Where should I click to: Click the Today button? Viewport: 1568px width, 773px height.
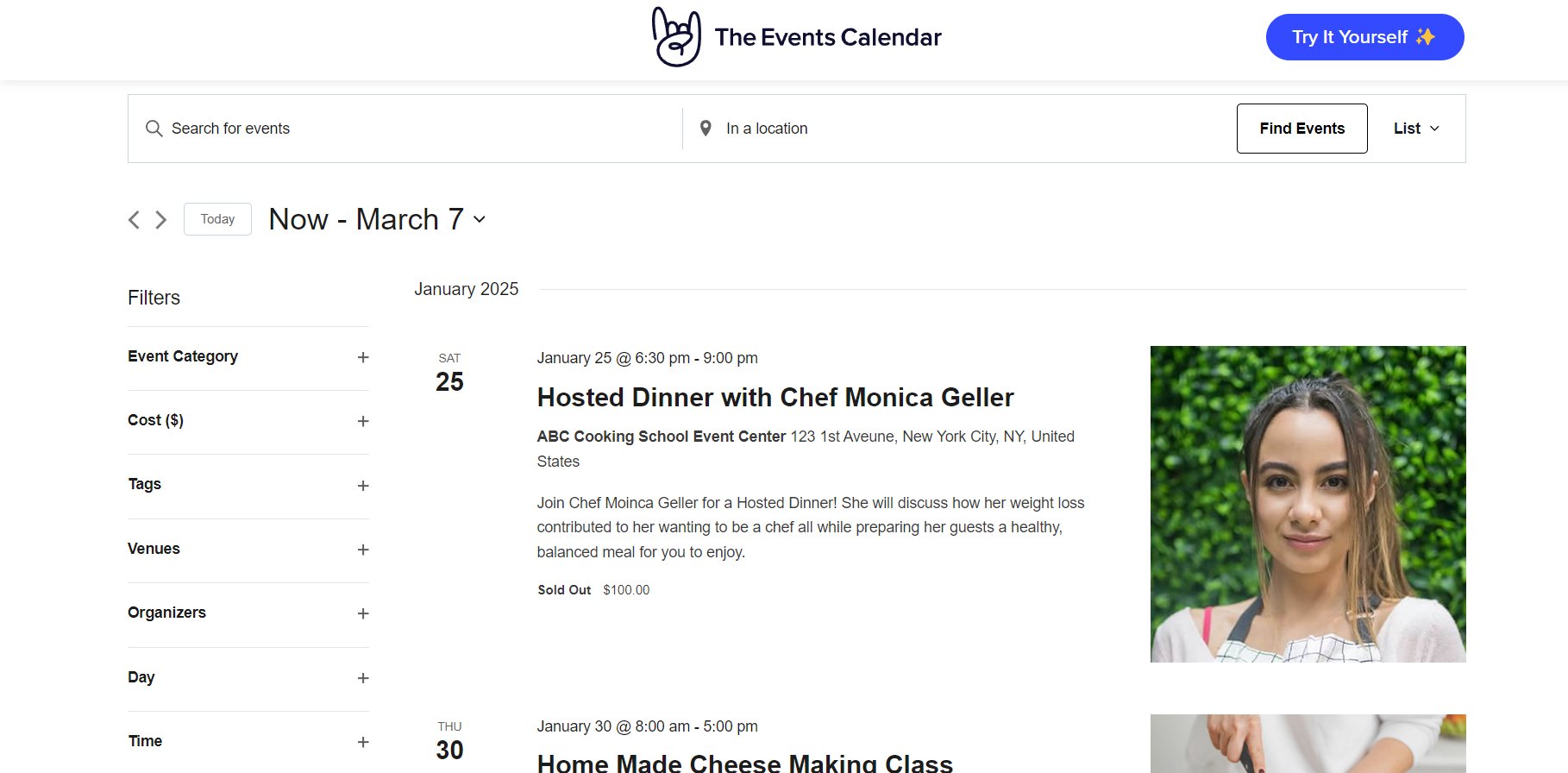click(x=216, y=218)
